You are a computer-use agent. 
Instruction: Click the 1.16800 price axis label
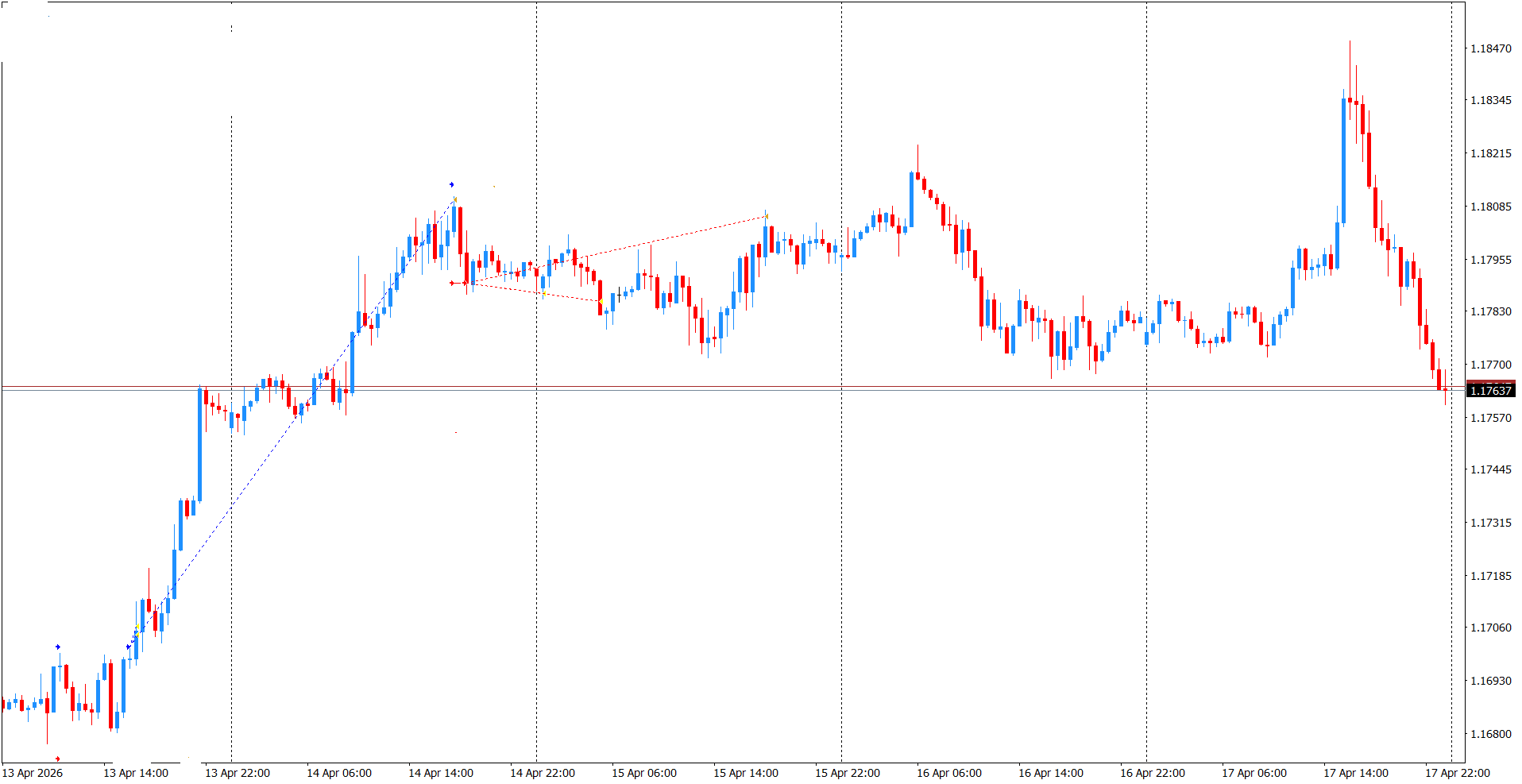pos(1490,734)
